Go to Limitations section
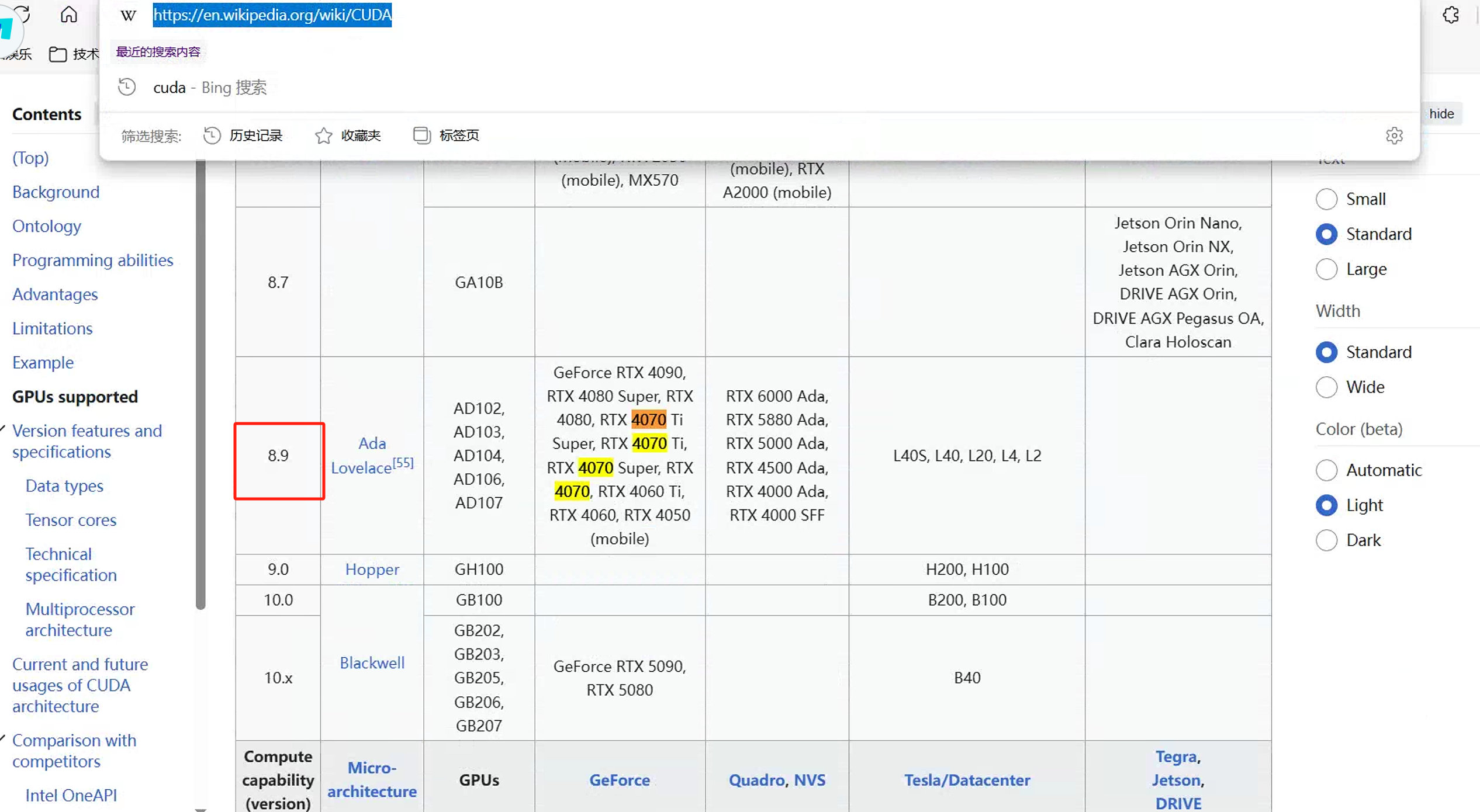Viewport: 1480px width, 812px height. 53,328
